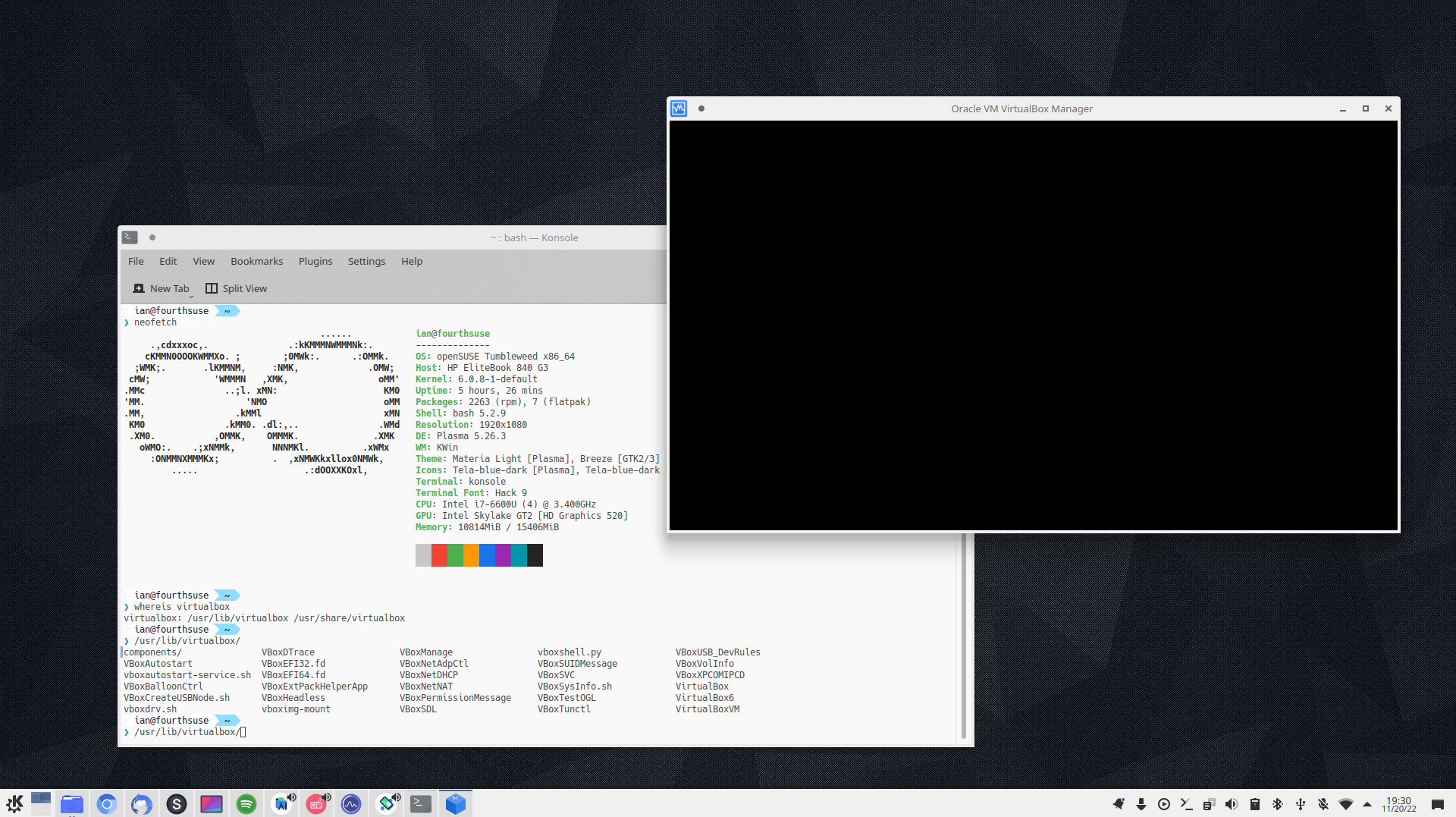Launch Chromium browser from the taskbar
The height and width of the screenshot is (817, 1456).
click(107, 804)
